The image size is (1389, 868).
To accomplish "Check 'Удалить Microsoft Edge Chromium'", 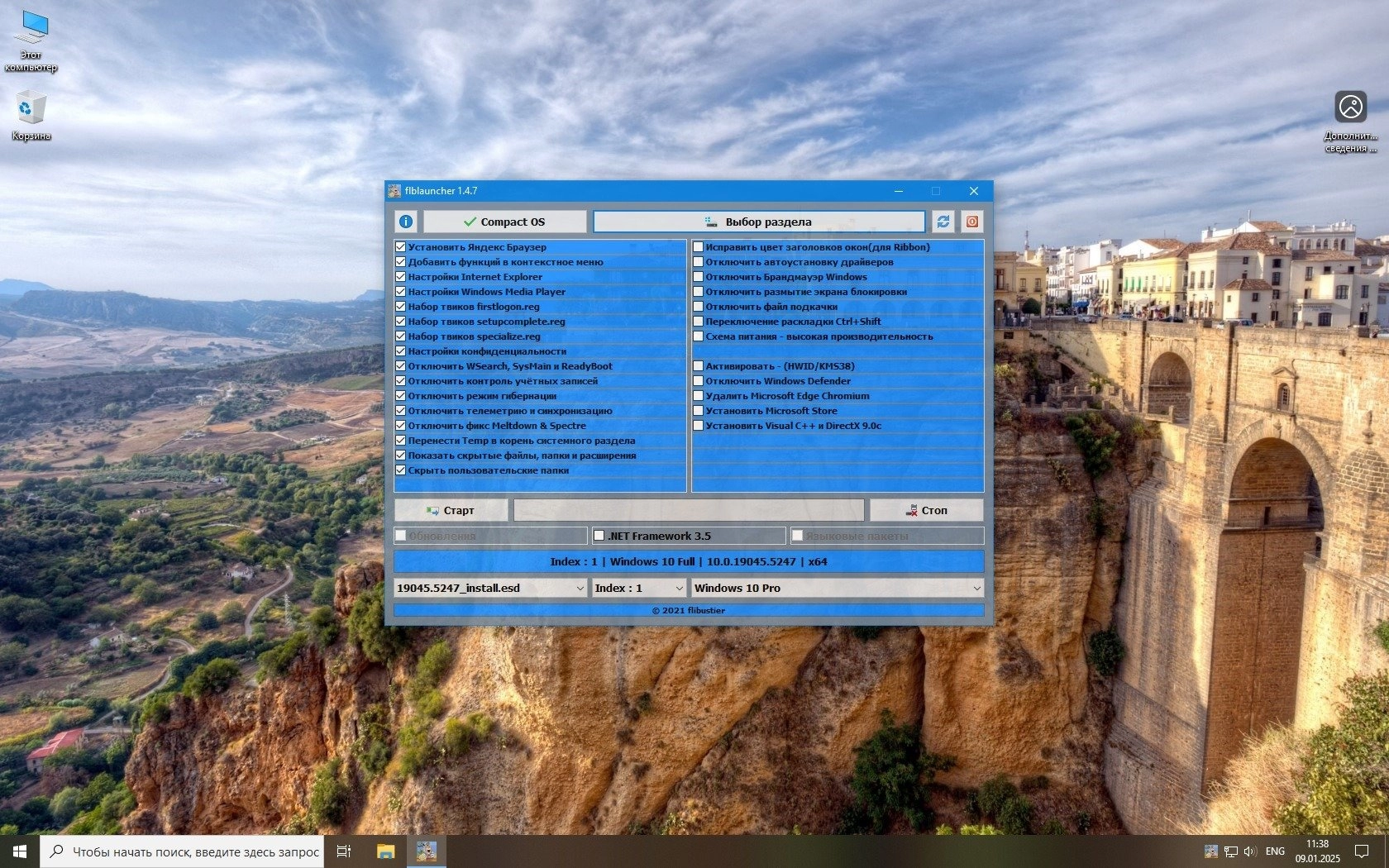I will [x=699, y=396].
